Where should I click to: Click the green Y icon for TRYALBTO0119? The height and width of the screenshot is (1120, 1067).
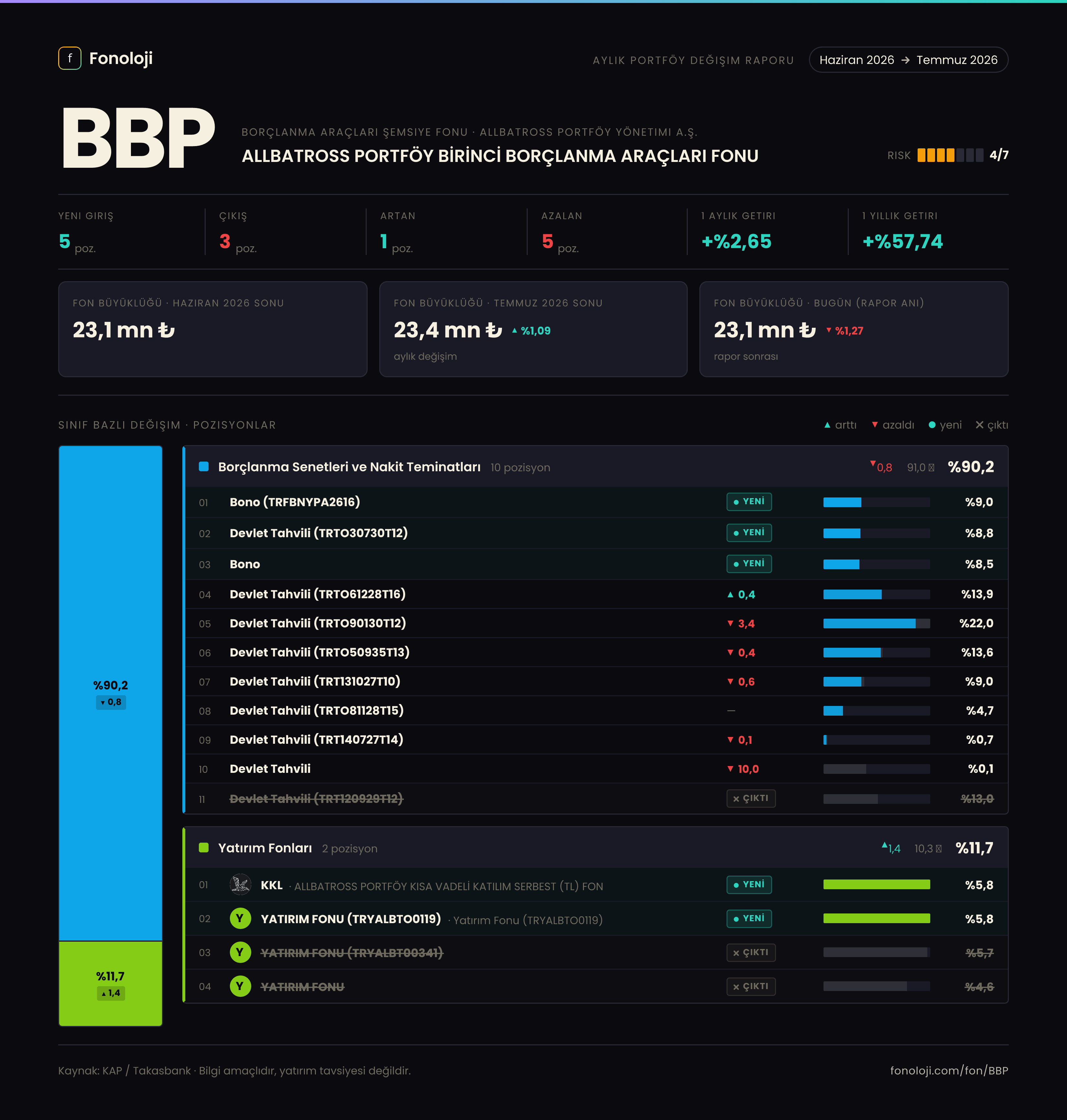[x=240, y=919]
